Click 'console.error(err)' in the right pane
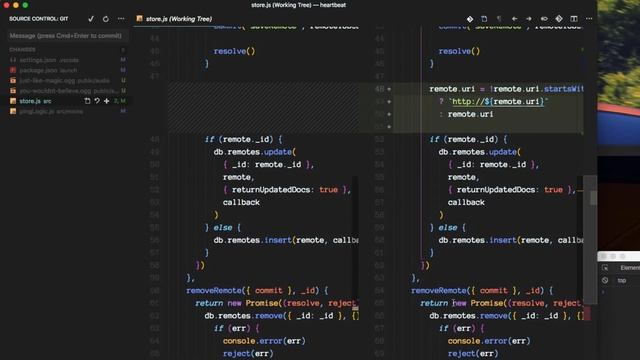The width and height of the screenshot is (640, 360). click(489, 341)
